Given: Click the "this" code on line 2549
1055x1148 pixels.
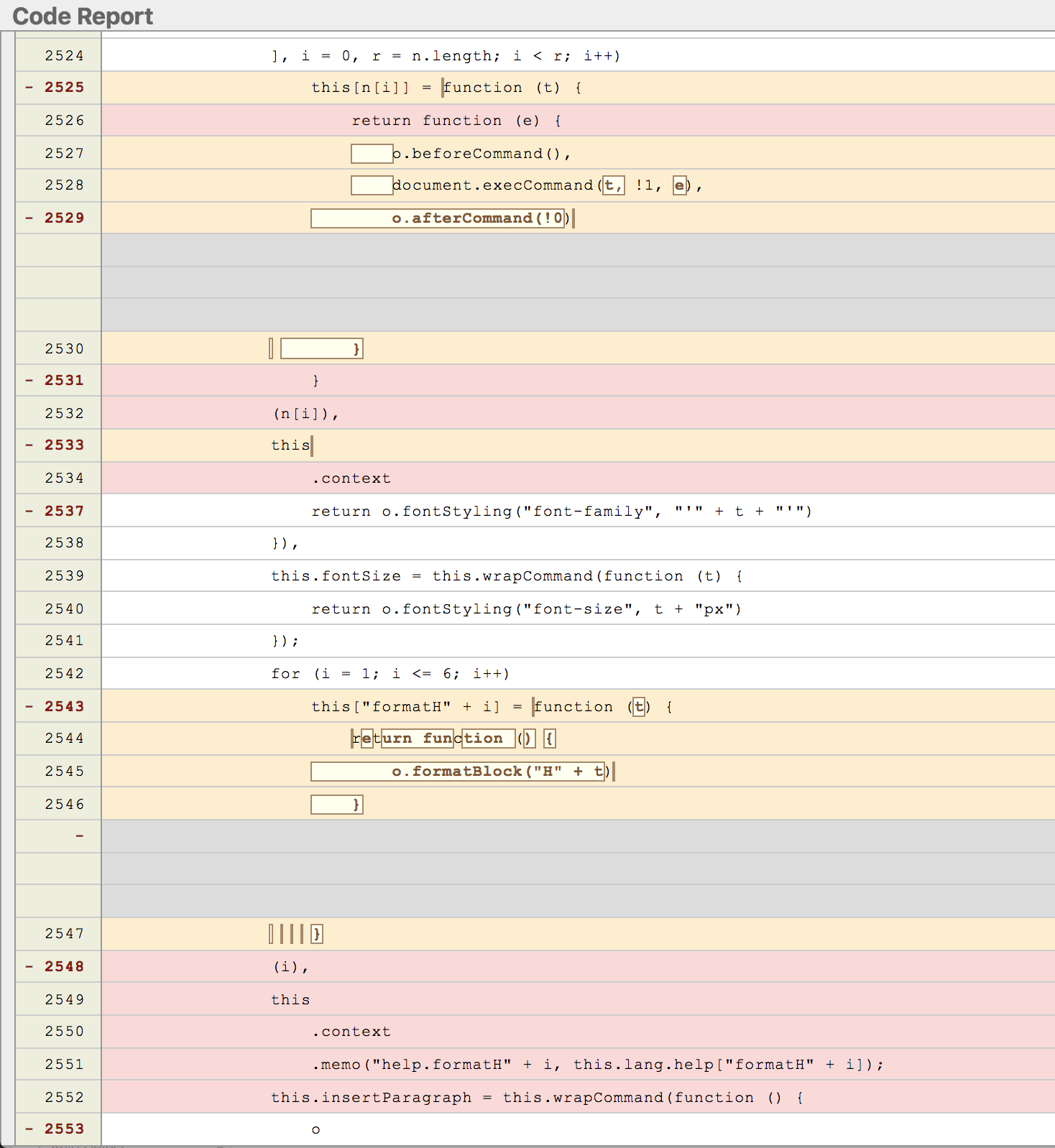Looking at the screenshot, I should pyautogui.click(x=290, y=1000).
